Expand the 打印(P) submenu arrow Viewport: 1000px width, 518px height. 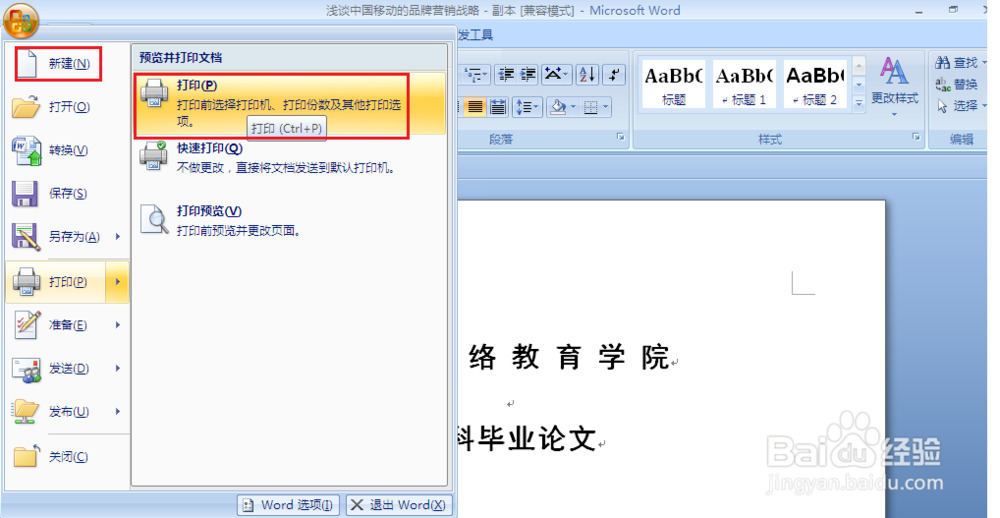(x=118, y=281)
